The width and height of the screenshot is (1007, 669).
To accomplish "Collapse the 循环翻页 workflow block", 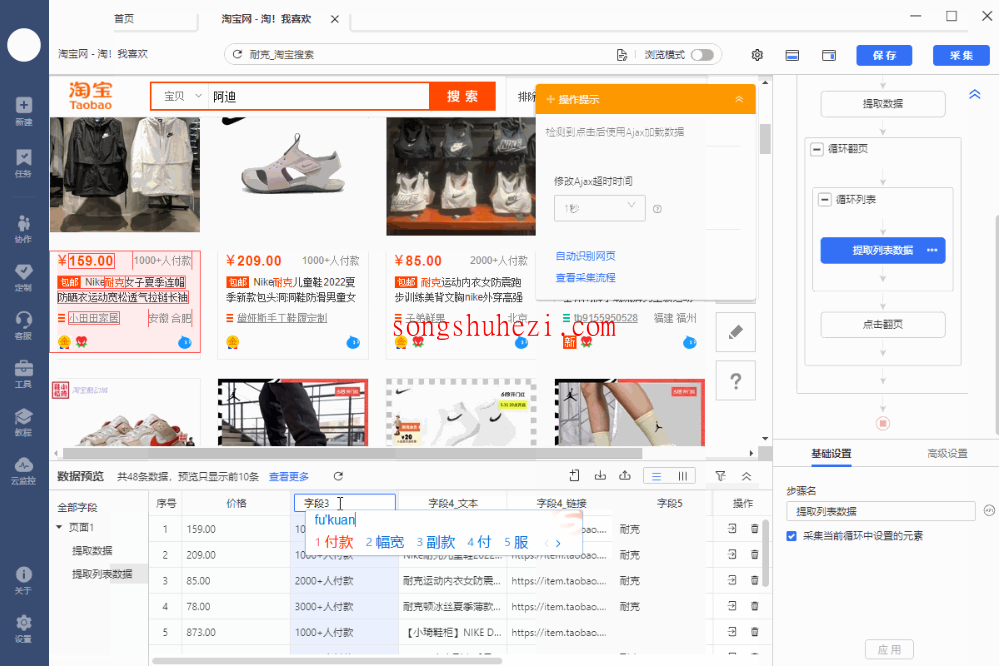I will click(817, 149).
